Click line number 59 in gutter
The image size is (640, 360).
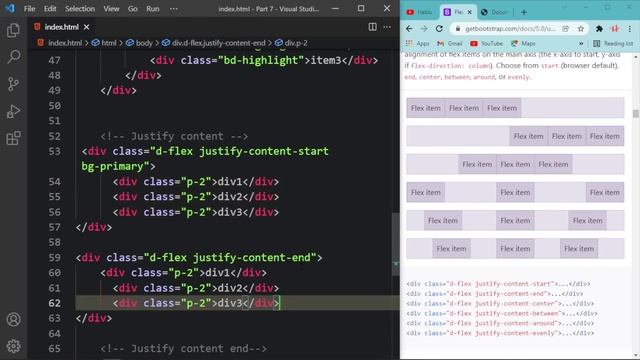point(54,258)
